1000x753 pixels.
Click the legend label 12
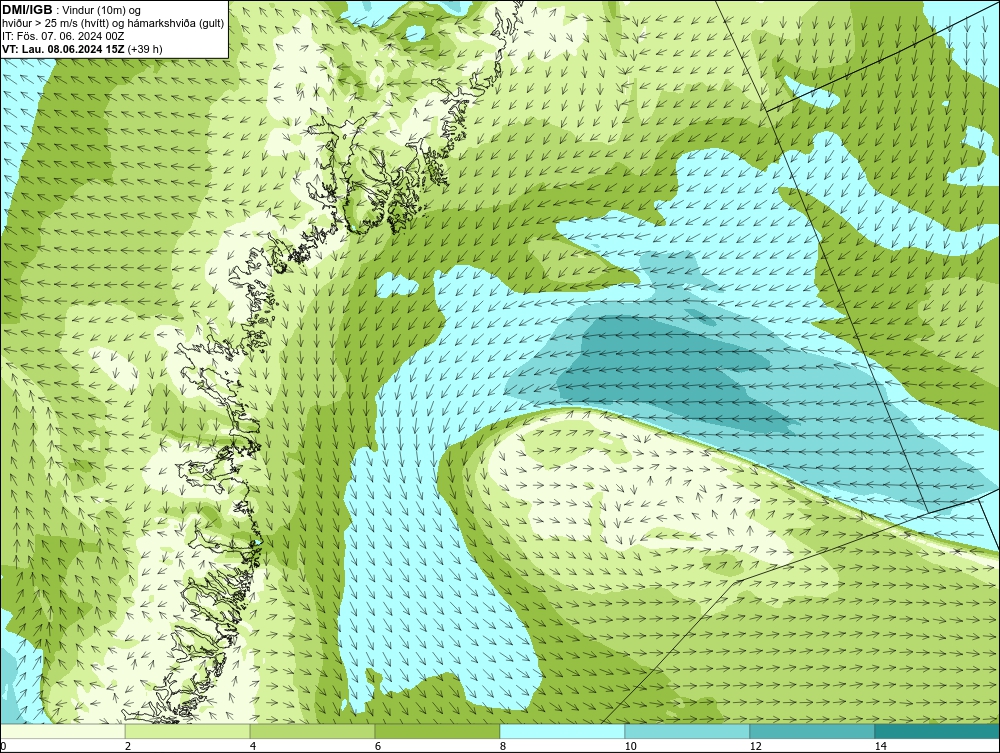(755, 747)
